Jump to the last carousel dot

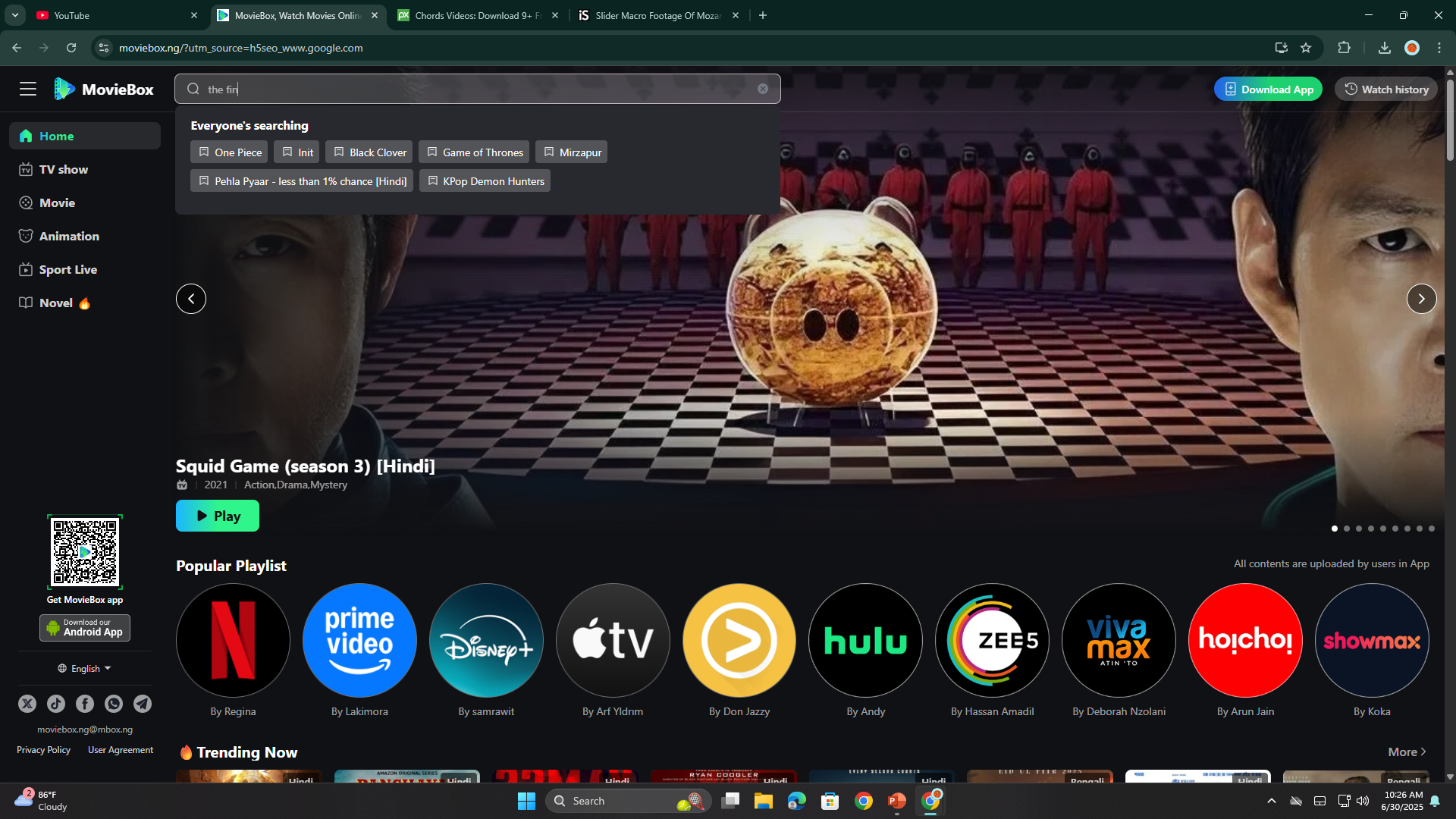click(1432, 529)
